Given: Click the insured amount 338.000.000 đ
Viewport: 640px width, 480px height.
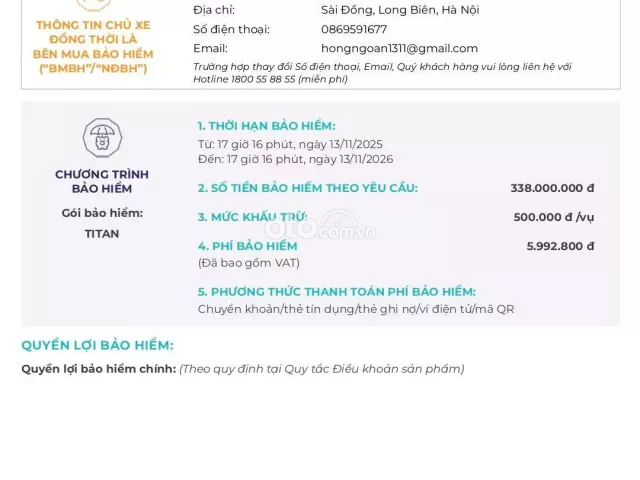Looking at the screenshot, I should click(552, 188).
